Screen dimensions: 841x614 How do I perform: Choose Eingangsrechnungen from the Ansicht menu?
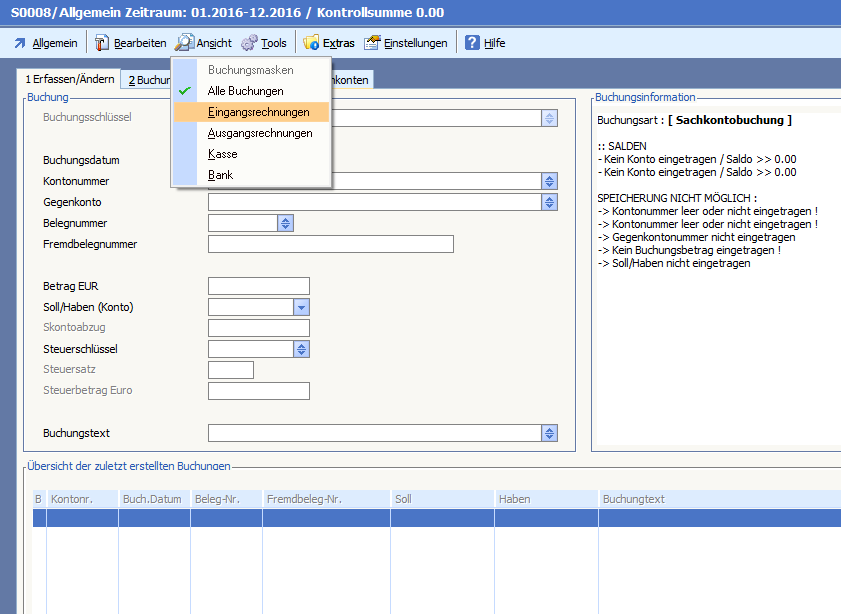258,112
